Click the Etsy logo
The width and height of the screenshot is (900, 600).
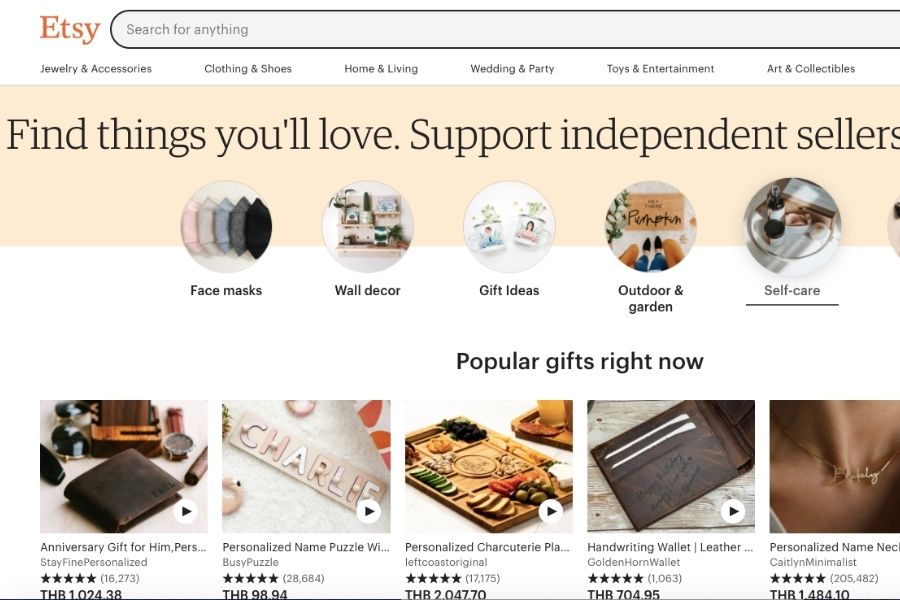70,29
